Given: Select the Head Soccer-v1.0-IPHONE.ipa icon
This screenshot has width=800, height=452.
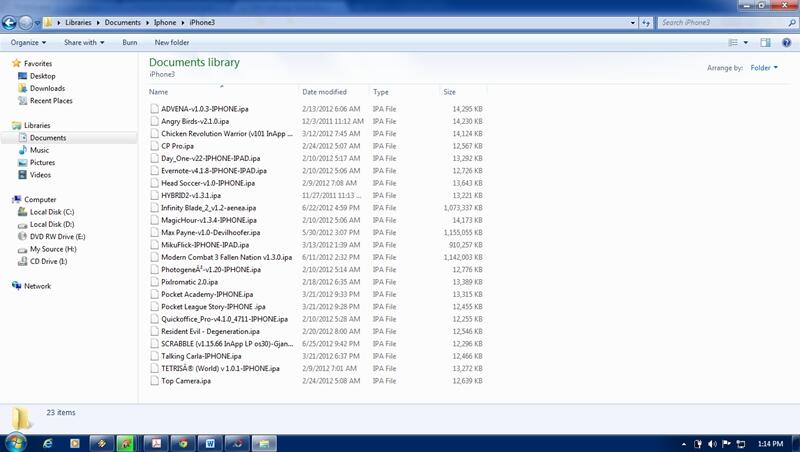Looking at the screenshot, I should (154, 183).
